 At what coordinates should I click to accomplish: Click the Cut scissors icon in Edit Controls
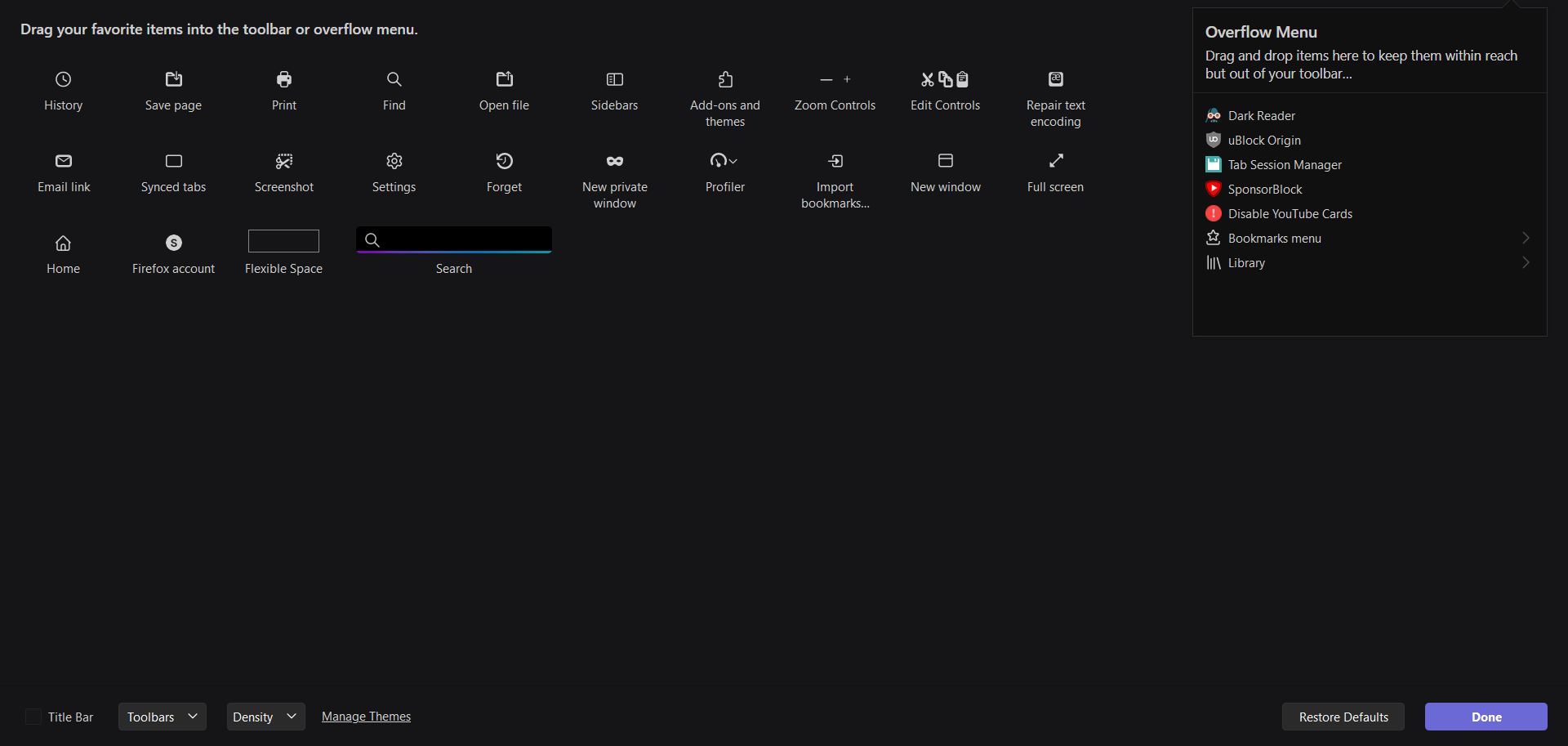click(x=928, y=79)
